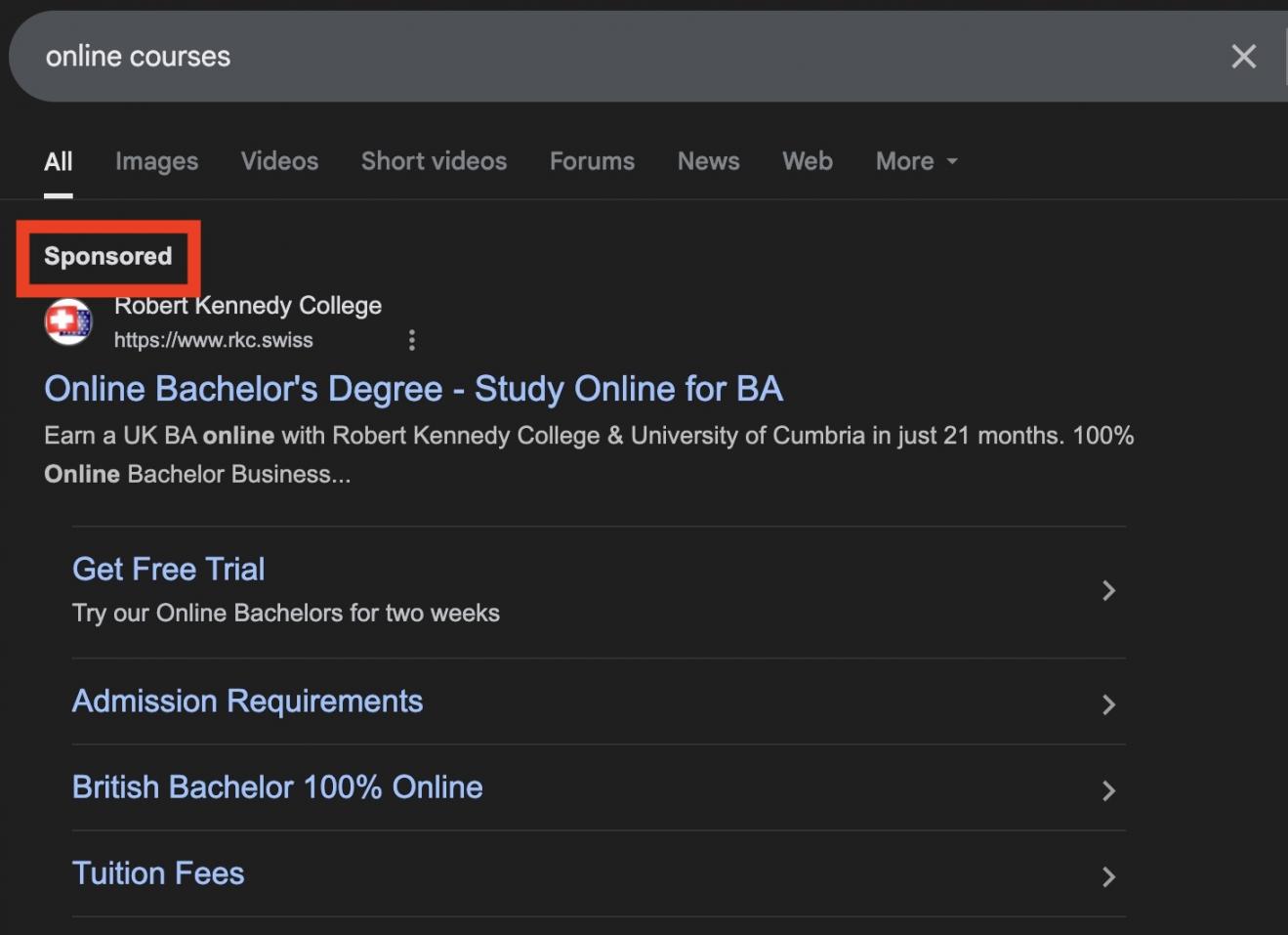This screenshot has height=935, width=1288.
Task: Clear the search box with the X icon
Action: click(x=1243, y=57)
